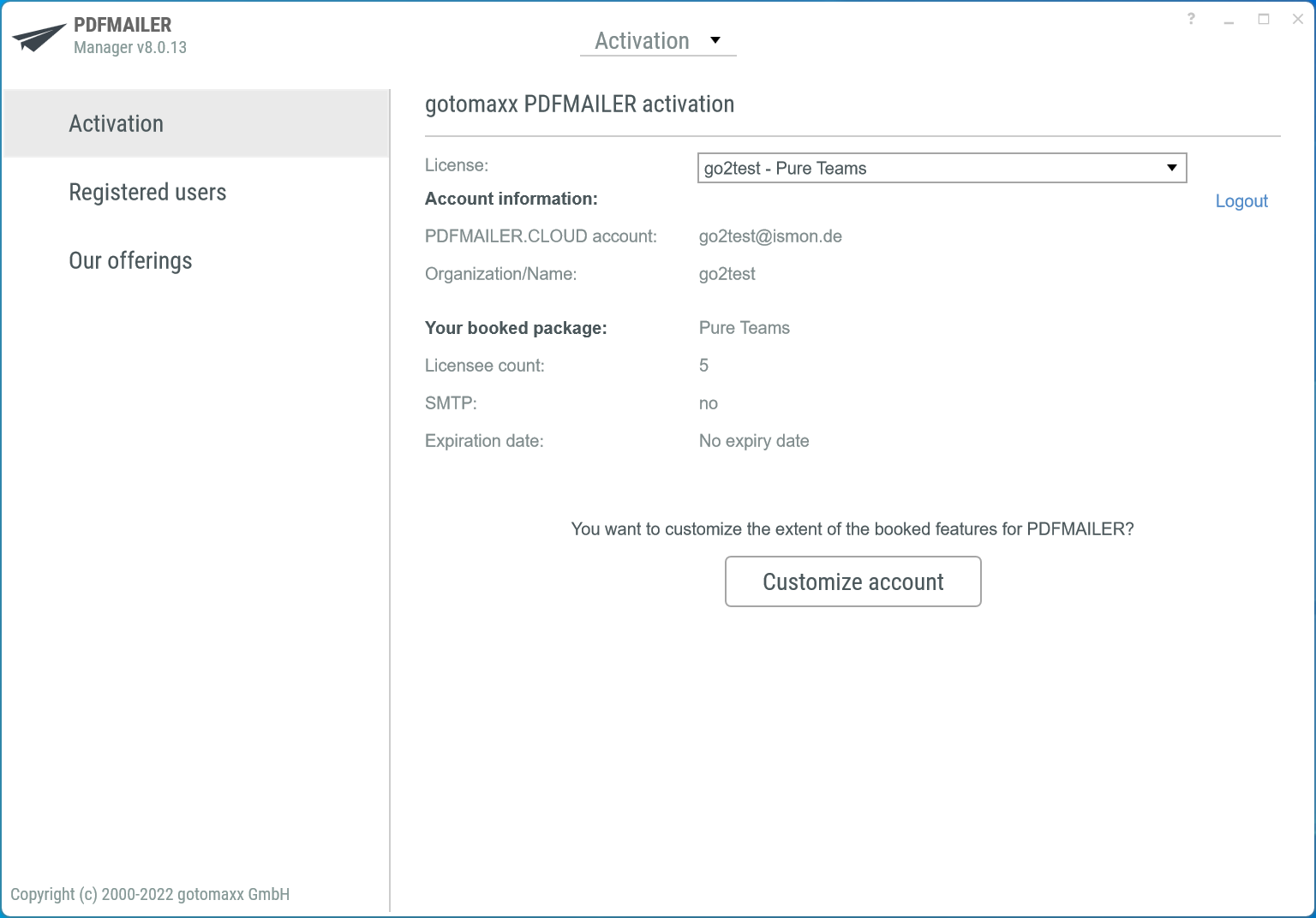
Task: Open the help question mark icon
Action: point(1191,19)
